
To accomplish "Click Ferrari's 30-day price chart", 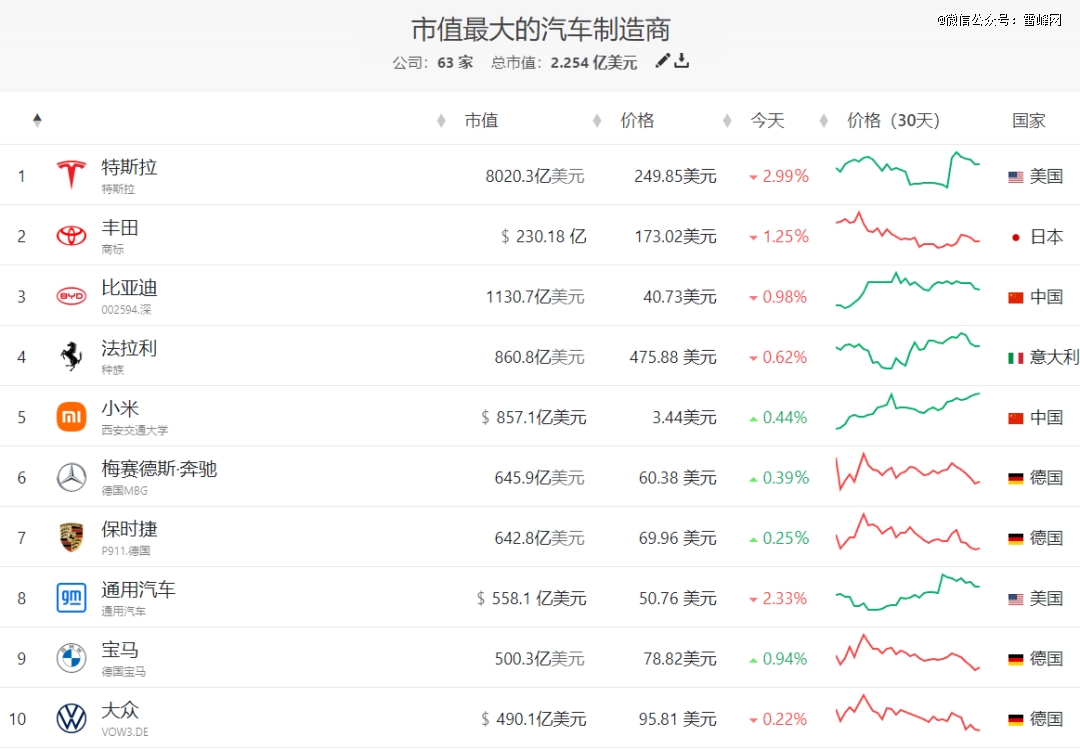I will 908,351.
